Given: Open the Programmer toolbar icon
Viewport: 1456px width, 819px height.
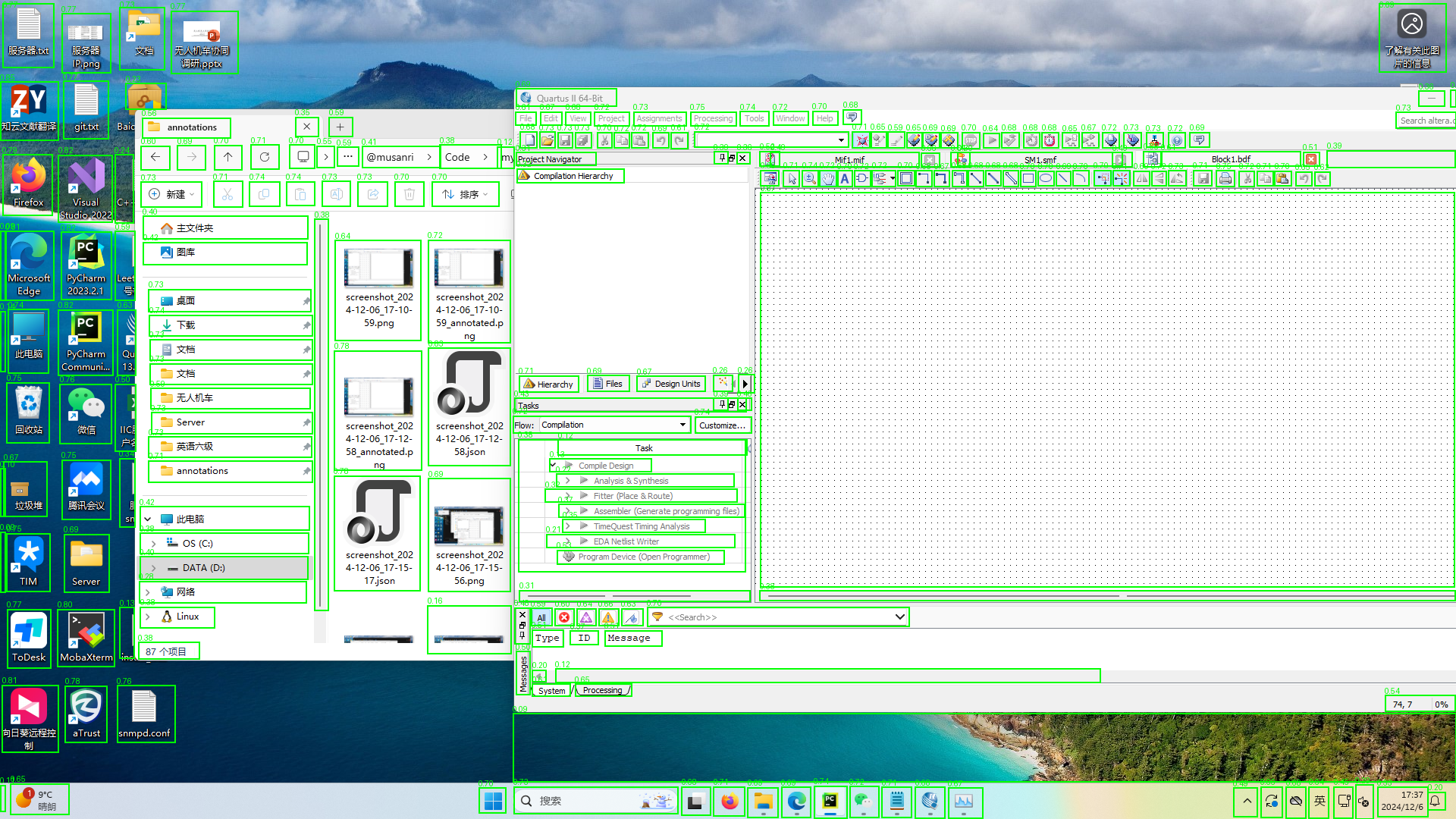Looking at the screenshot, I should pyautogui.click(x=1132, y=140).
